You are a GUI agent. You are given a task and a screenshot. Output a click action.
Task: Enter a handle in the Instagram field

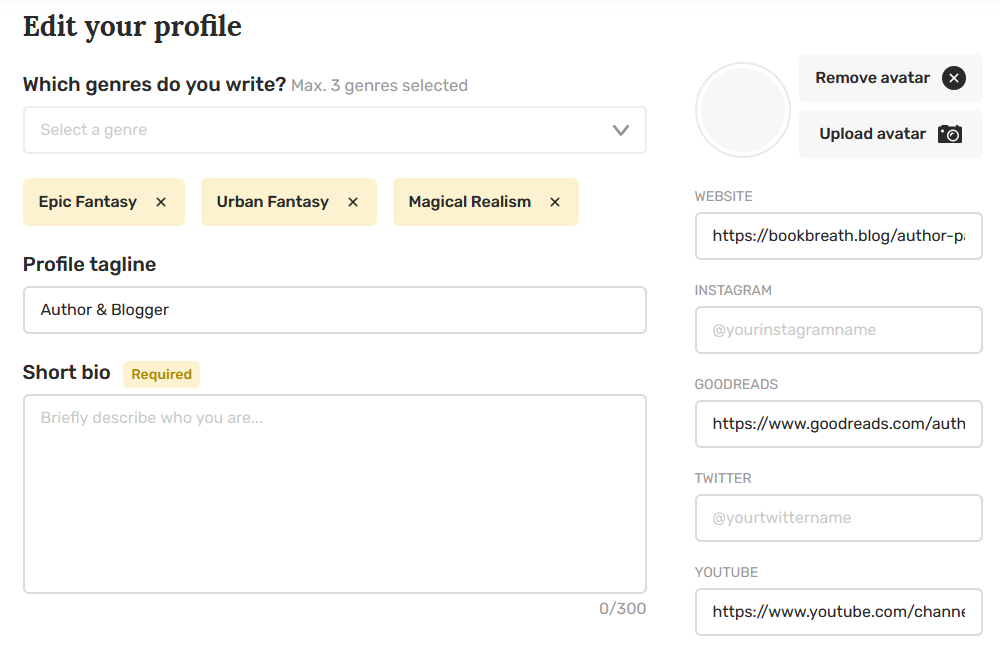(838, 330)
